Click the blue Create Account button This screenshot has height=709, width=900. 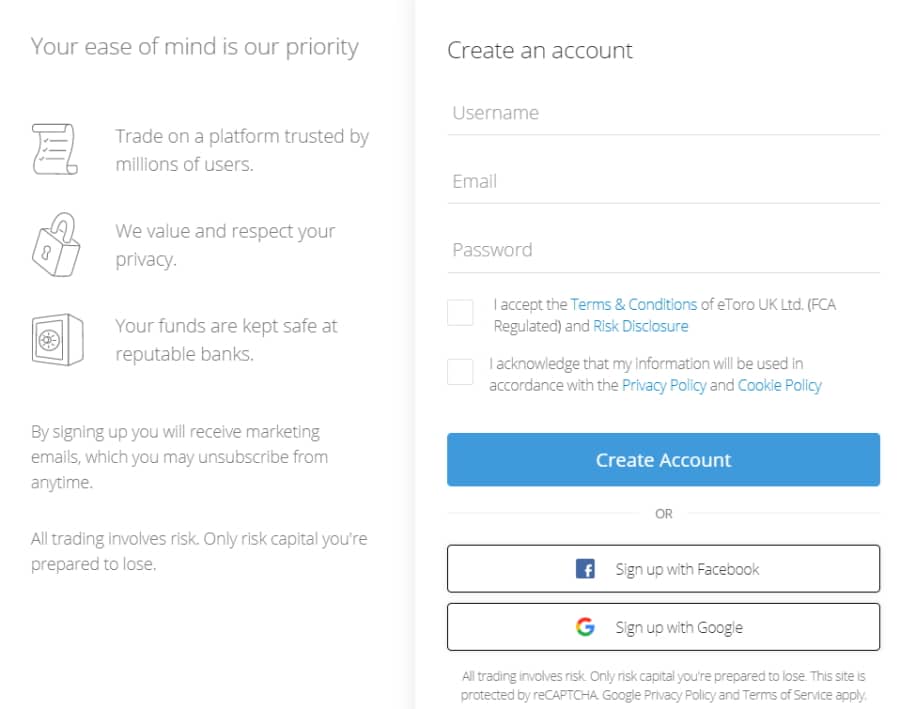[x=664, y=460]
